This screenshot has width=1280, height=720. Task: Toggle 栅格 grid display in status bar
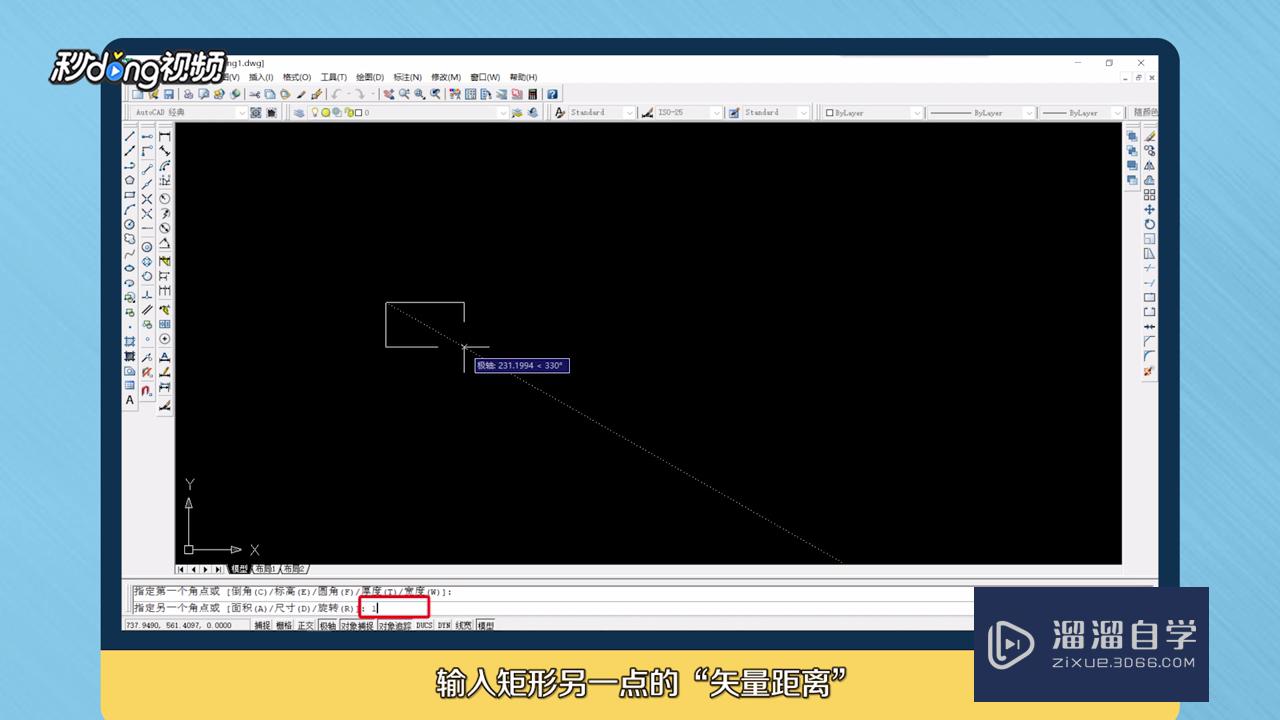point(284,625)
